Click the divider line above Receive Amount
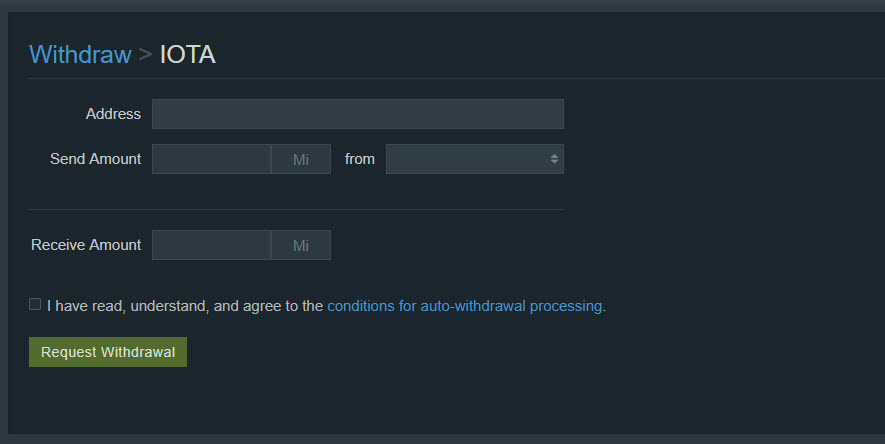 coord(296,209)
